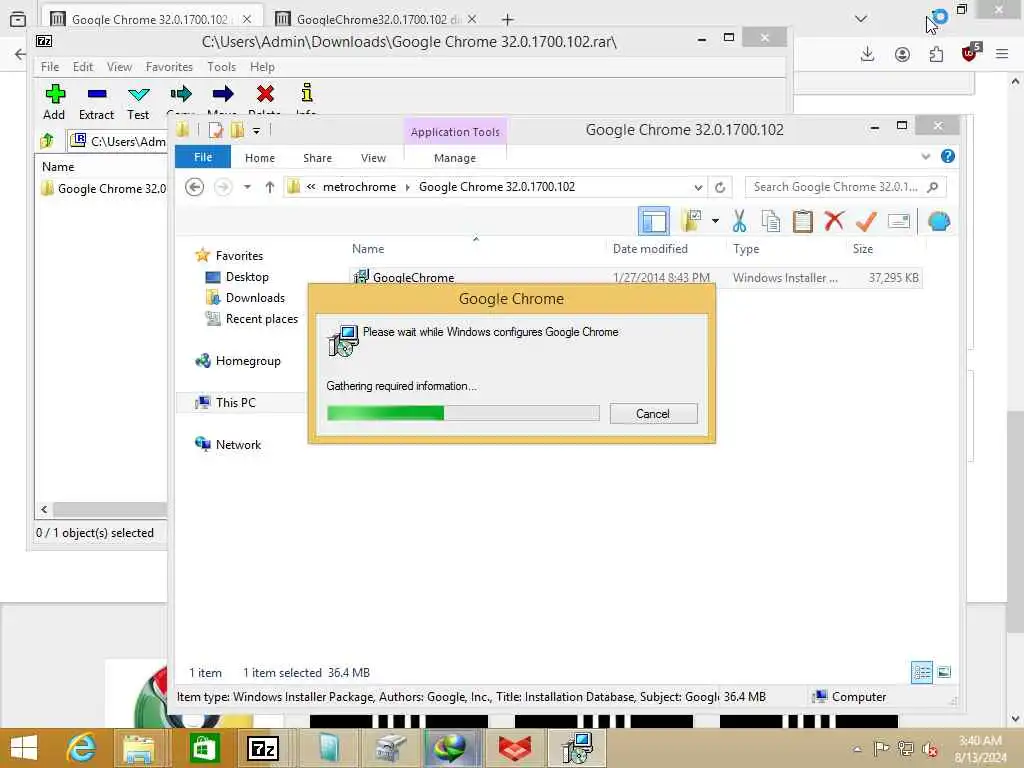
Task: Open browser hamburger menu
Action: coord(1002,54)
